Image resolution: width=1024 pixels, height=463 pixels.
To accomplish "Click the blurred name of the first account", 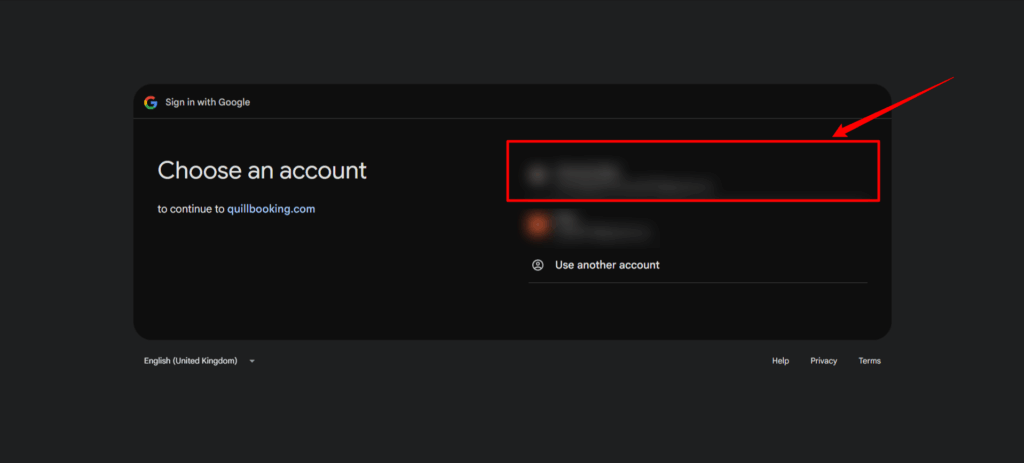I will (x=588, y=169).
